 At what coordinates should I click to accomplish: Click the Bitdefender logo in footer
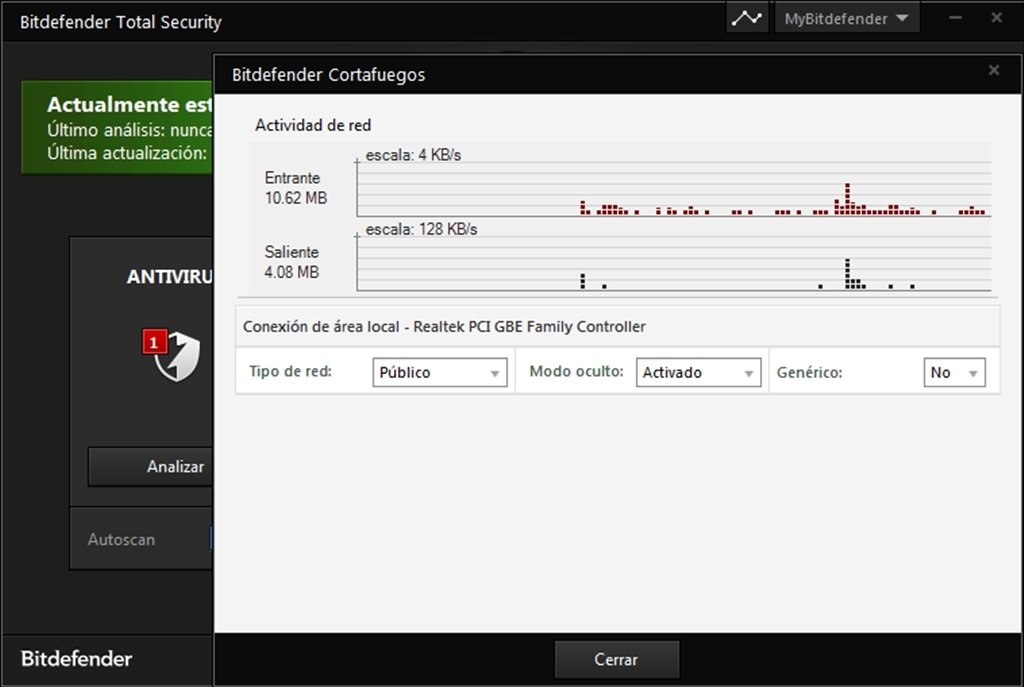click(76, 658)
